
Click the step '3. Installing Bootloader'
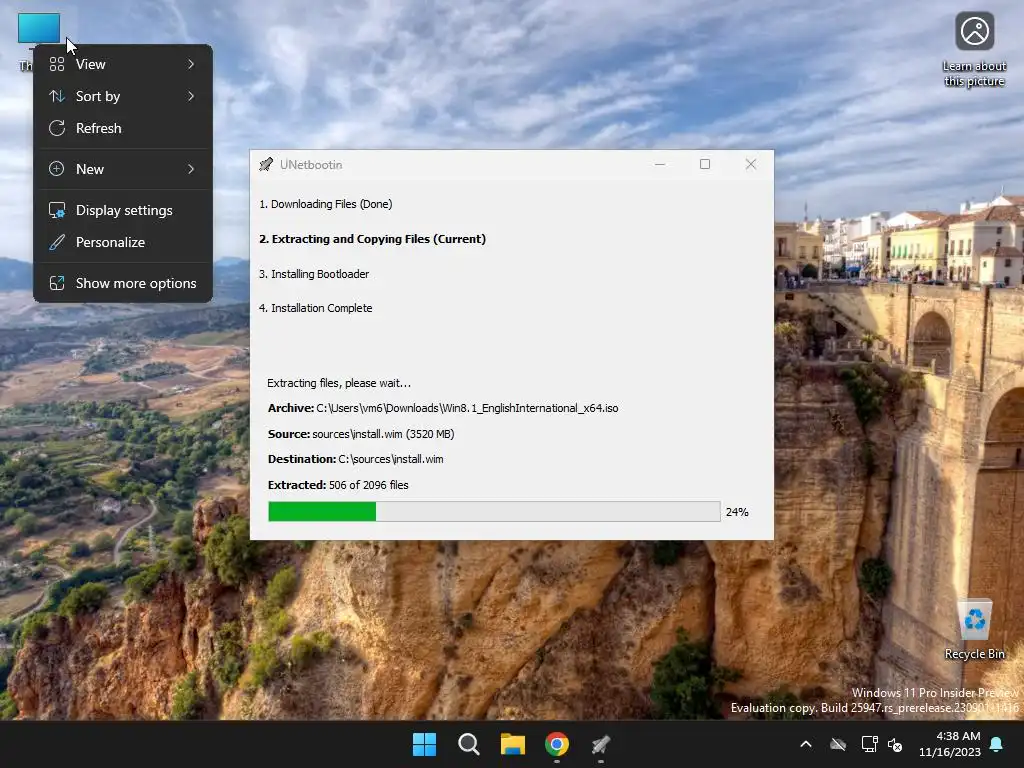point(314,274)
